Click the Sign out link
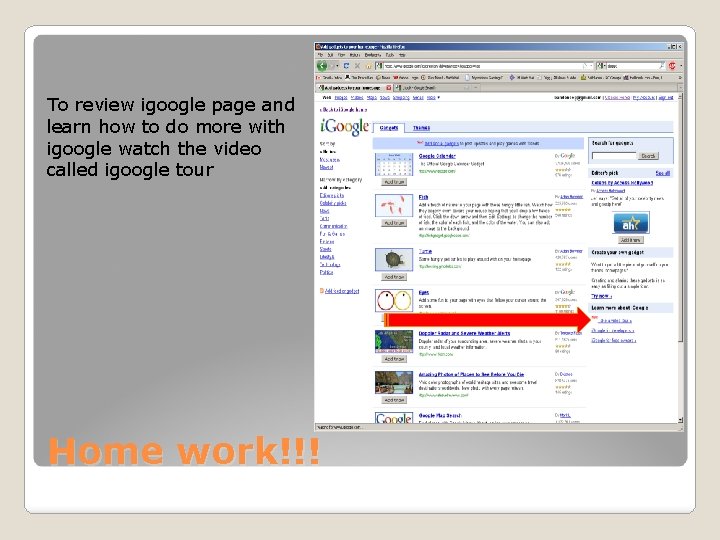Viewport: 720px width, 540px height. tap(666, 98)
